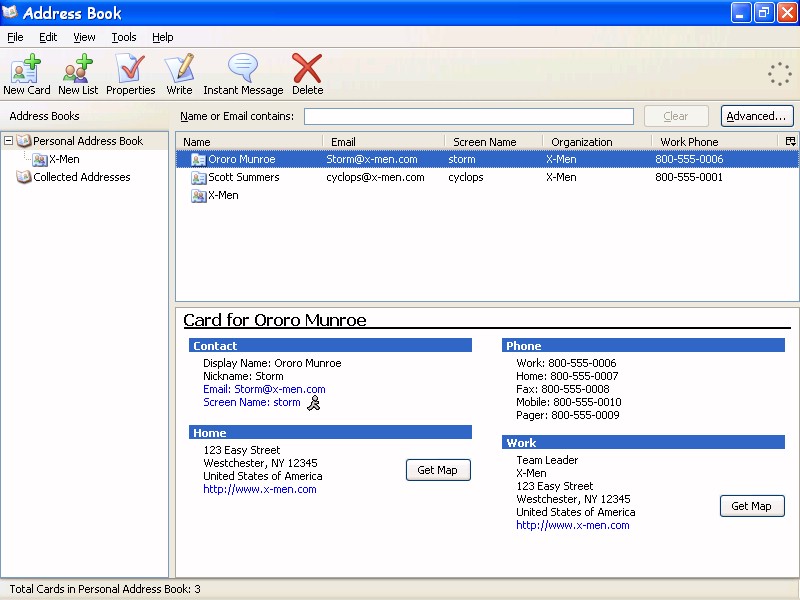Click the cyclops screen name cell
The width and height of the screenshot is (800, 600).
click(466, 177)
